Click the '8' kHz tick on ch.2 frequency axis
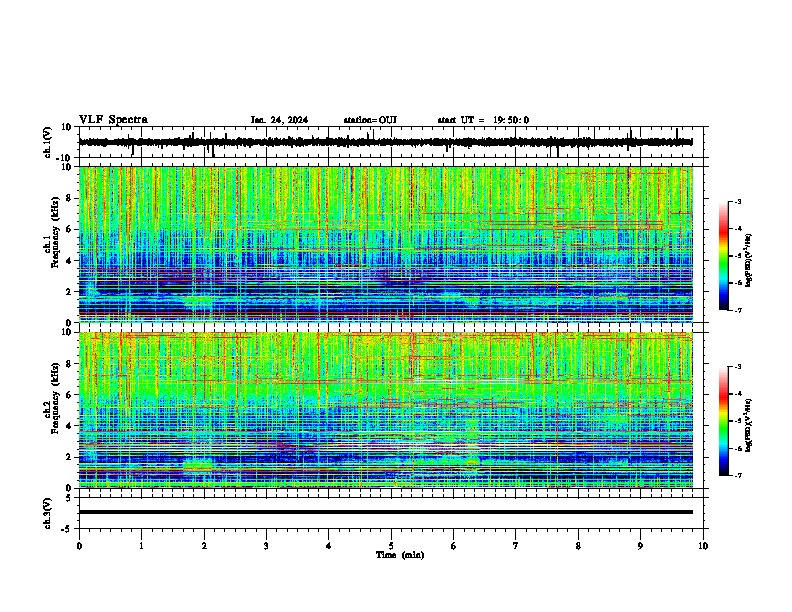 69,364
